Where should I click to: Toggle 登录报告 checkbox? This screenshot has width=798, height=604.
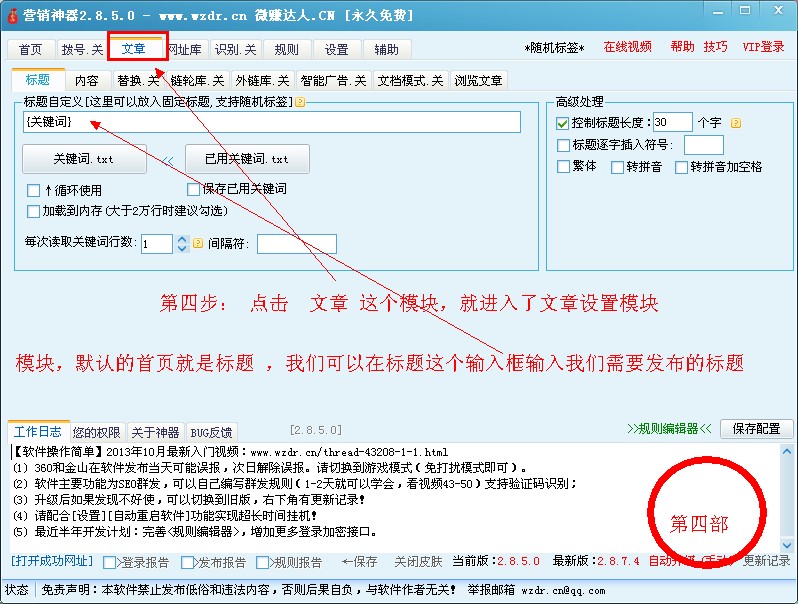click(109, 562)
